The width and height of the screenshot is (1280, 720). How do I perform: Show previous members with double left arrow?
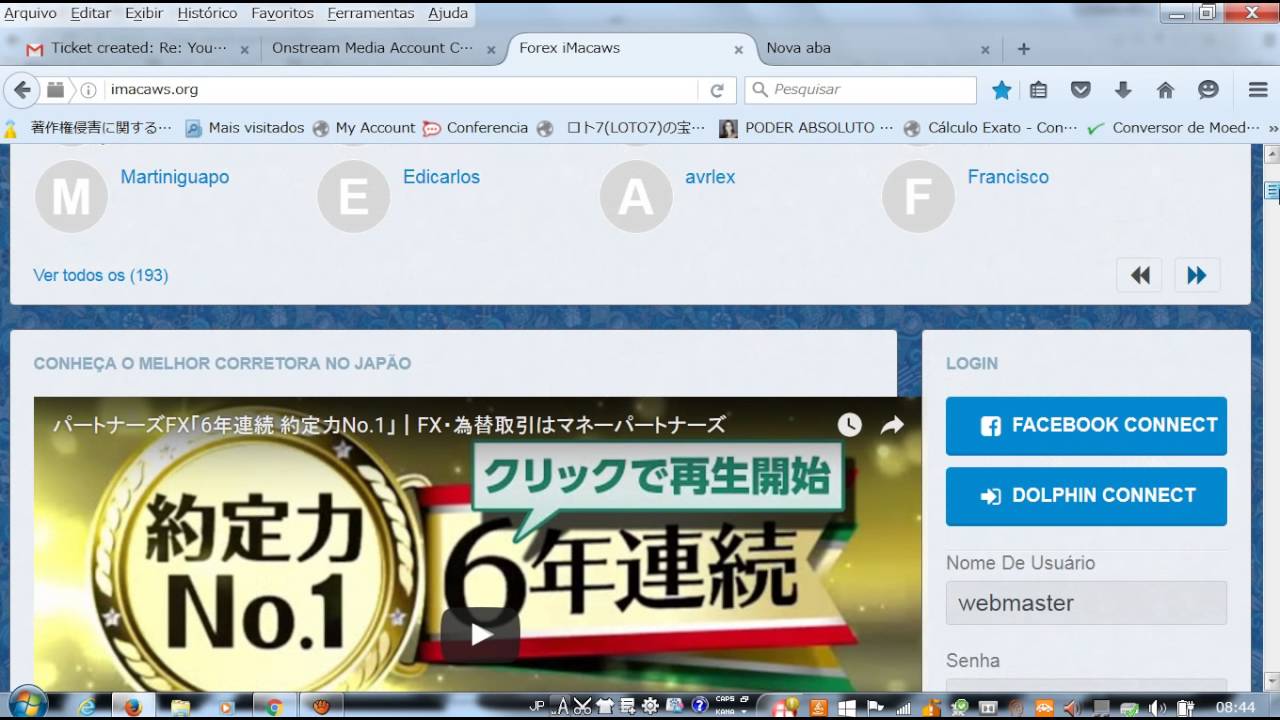[1140, 275]
